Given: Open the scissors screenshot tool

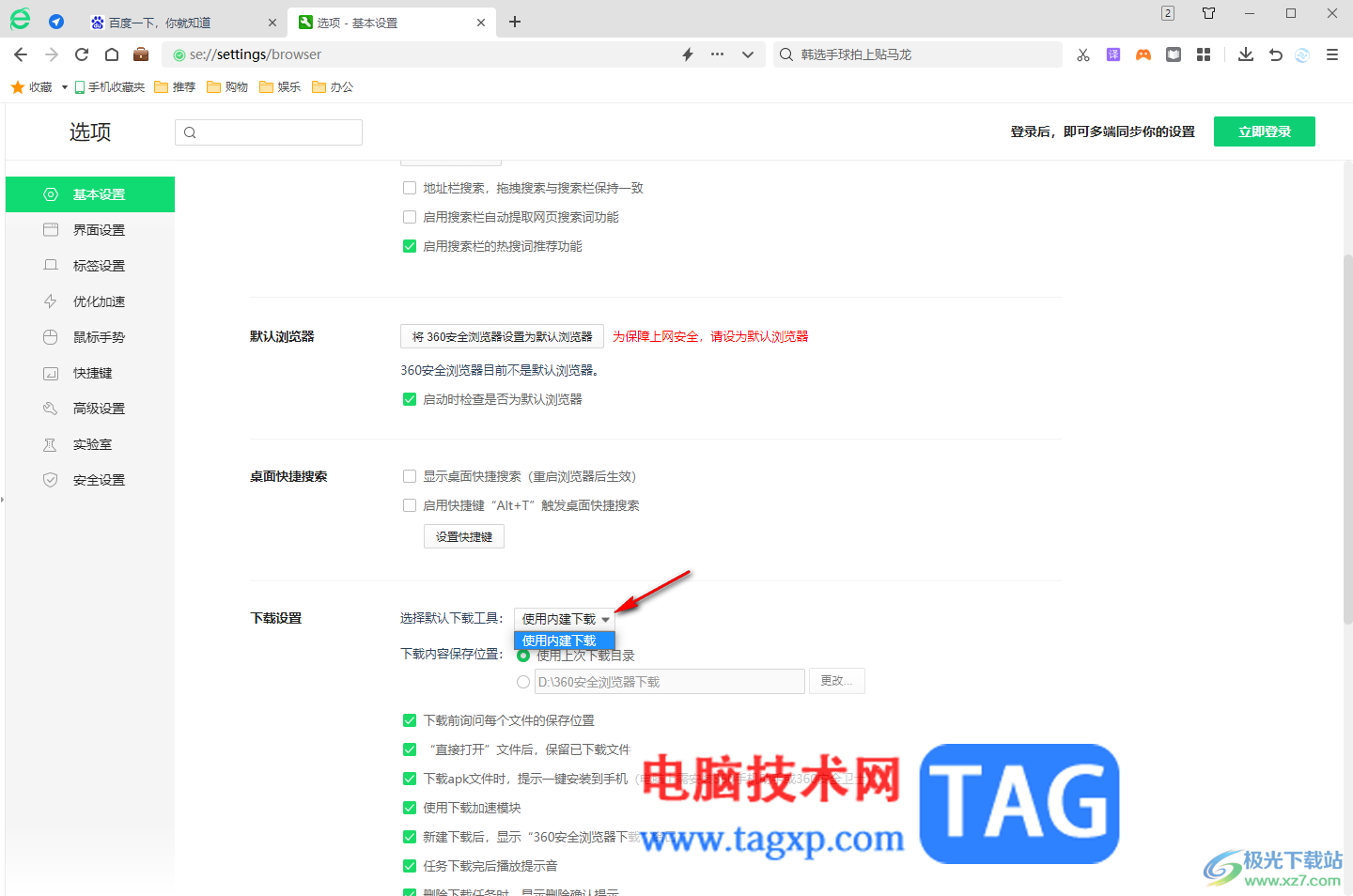Looking at the screenshot, I should [1083, 54].
